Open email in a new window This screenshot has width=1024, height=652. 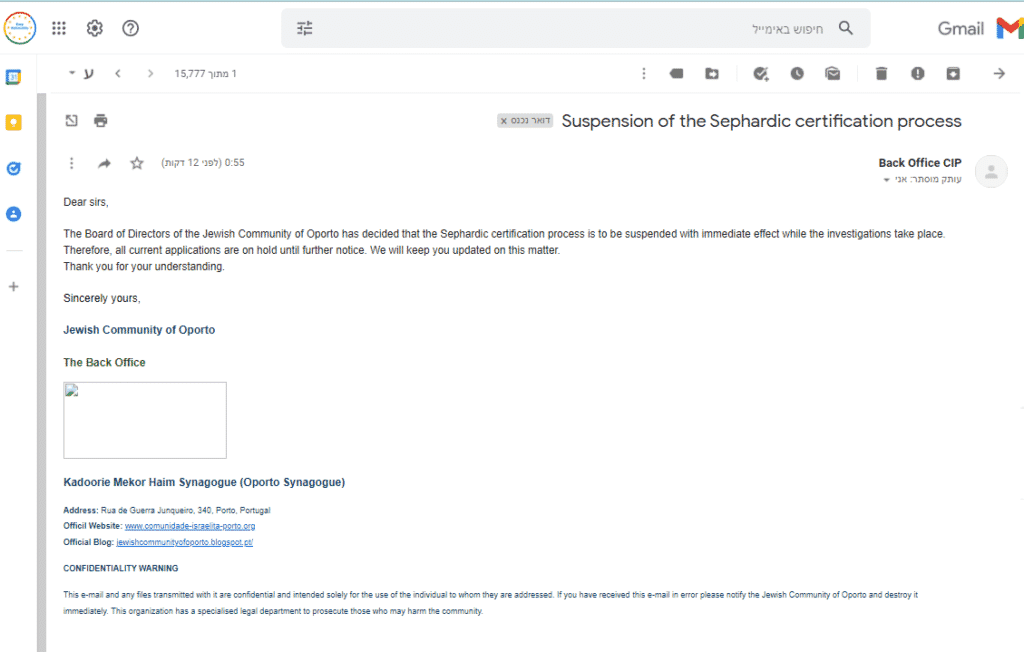pyautogui.click(x=72, y=120)
